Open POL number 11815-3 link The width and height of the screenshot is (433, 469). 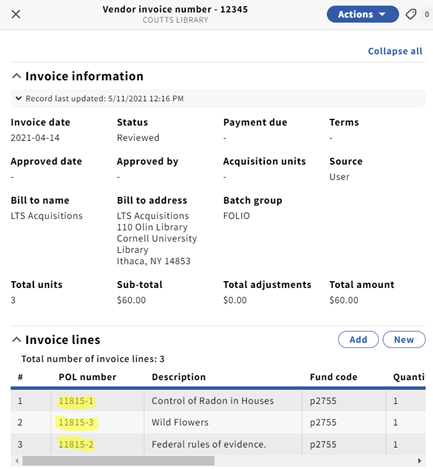click(76, 422)
